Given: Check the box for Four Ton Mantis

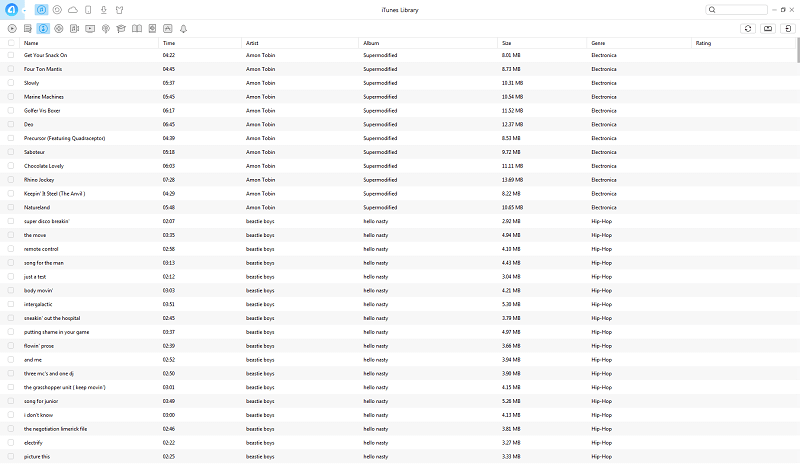Looking at the screenshot, I should tap(11, 69).
